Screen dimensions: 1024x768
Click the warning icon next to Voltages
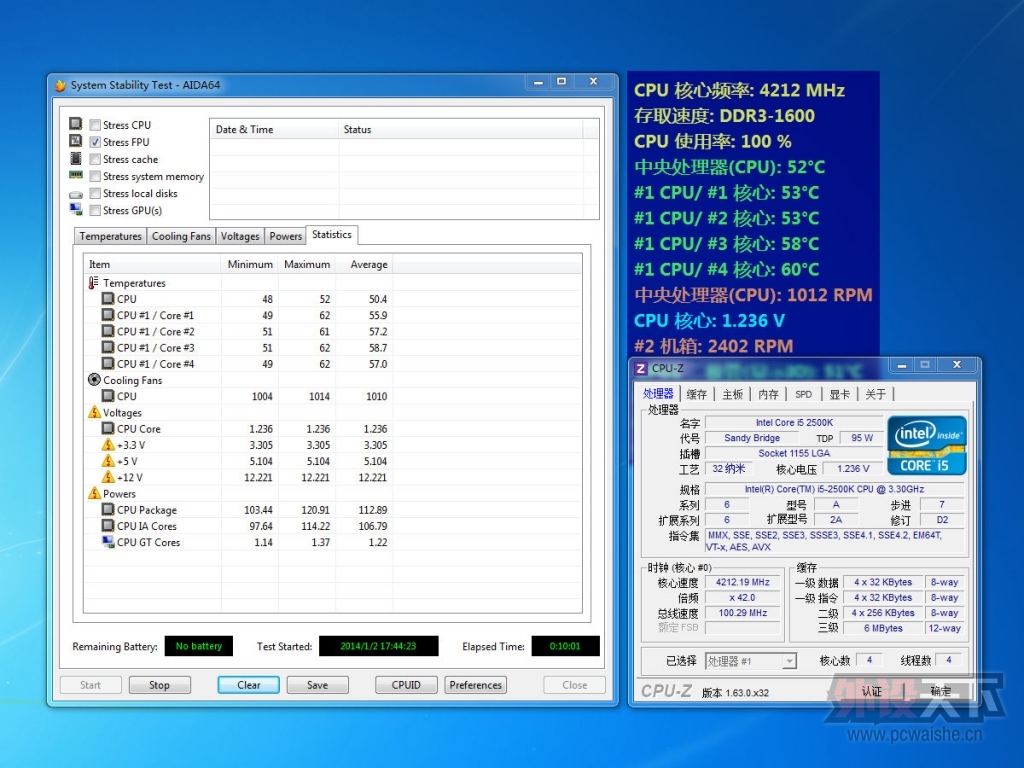pos(94,412)
